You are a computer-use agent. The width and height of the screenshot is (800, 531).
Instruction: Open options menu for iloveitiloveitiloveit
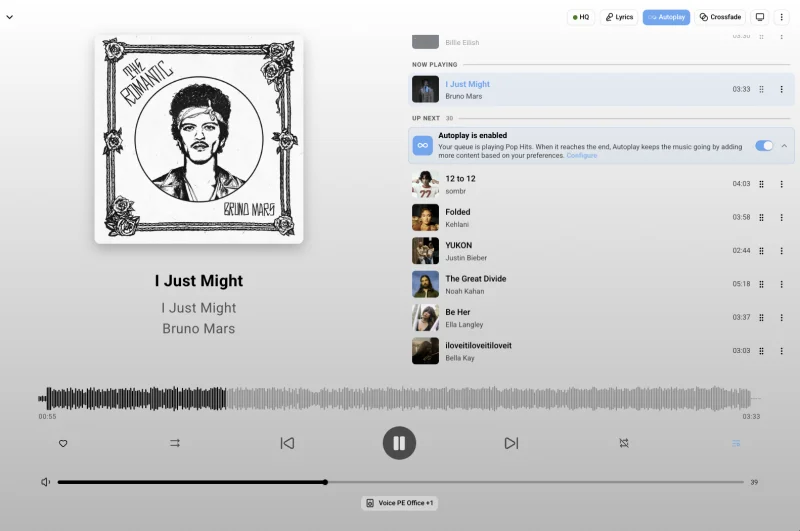click(781, 351)
